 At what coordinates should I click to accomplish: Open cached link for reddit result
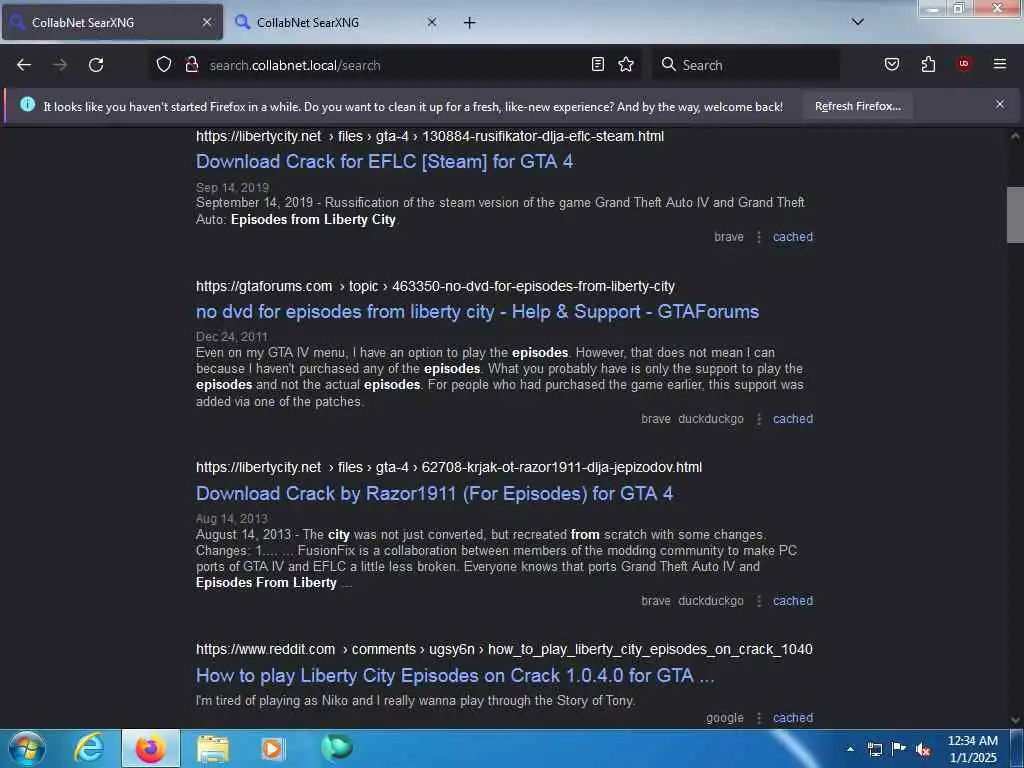point(793,718)
